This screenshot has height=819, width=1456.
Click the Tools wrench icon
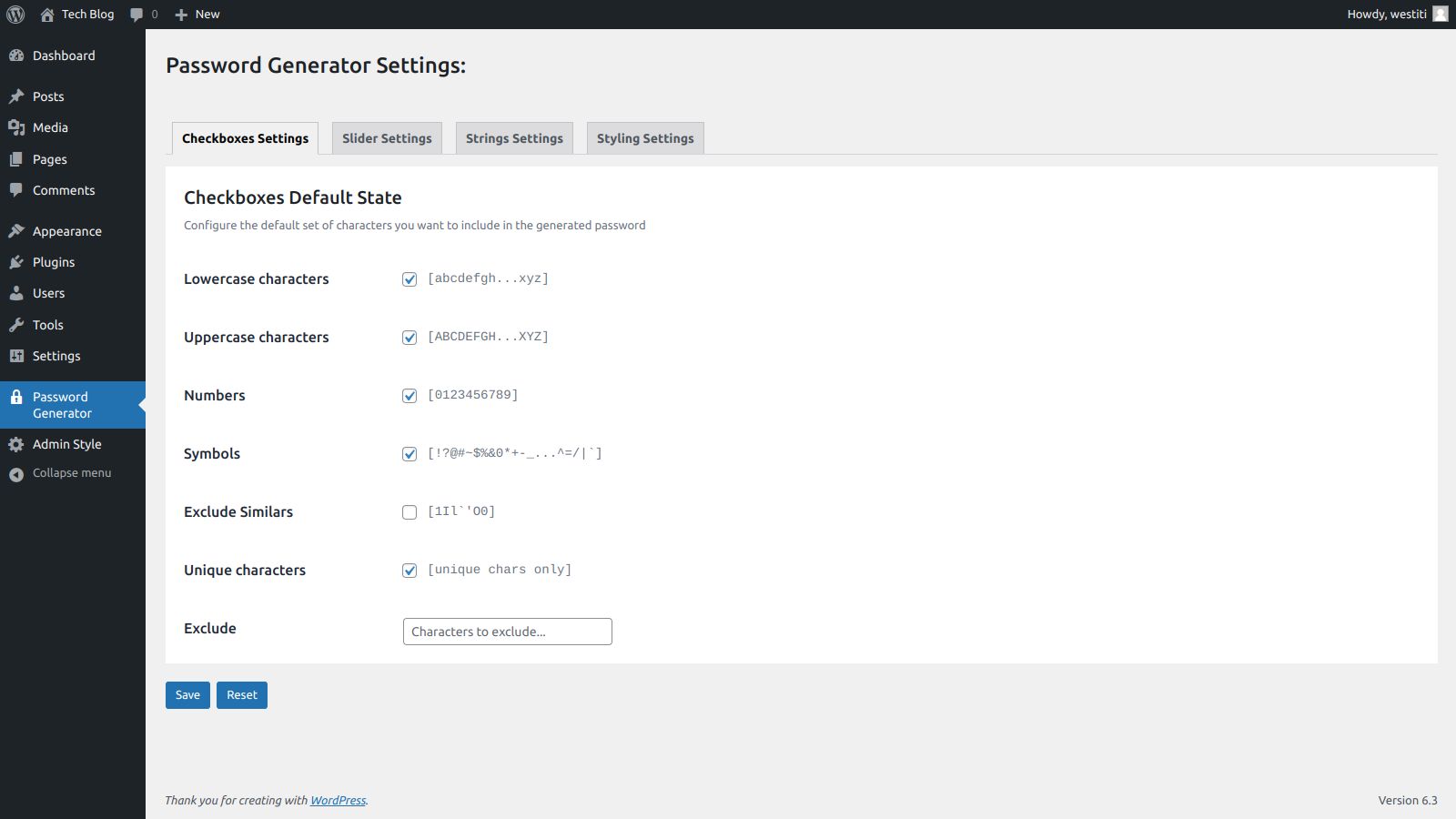16,325
